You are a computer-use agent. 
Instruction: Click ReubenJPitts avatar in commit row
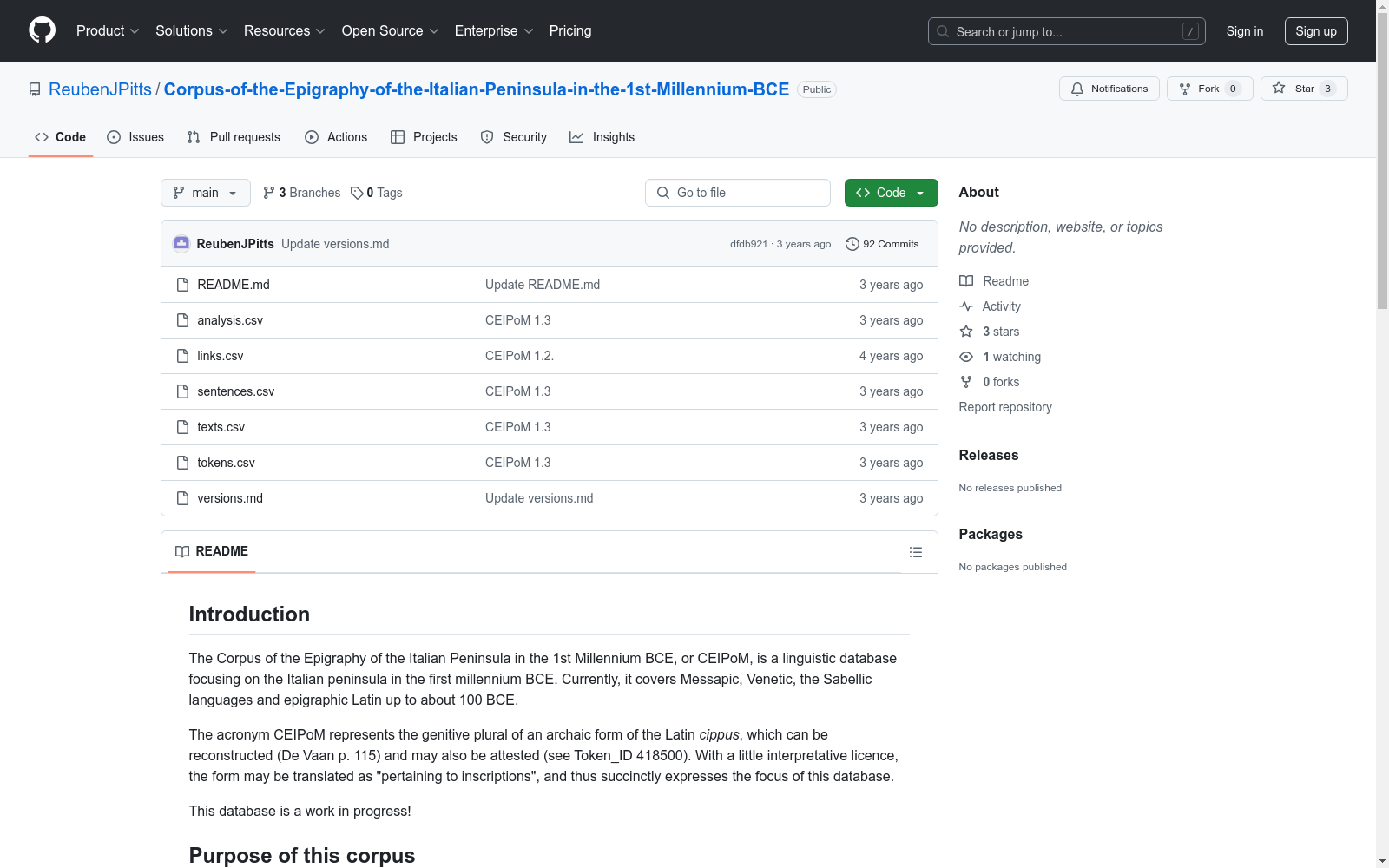[181, 244]
